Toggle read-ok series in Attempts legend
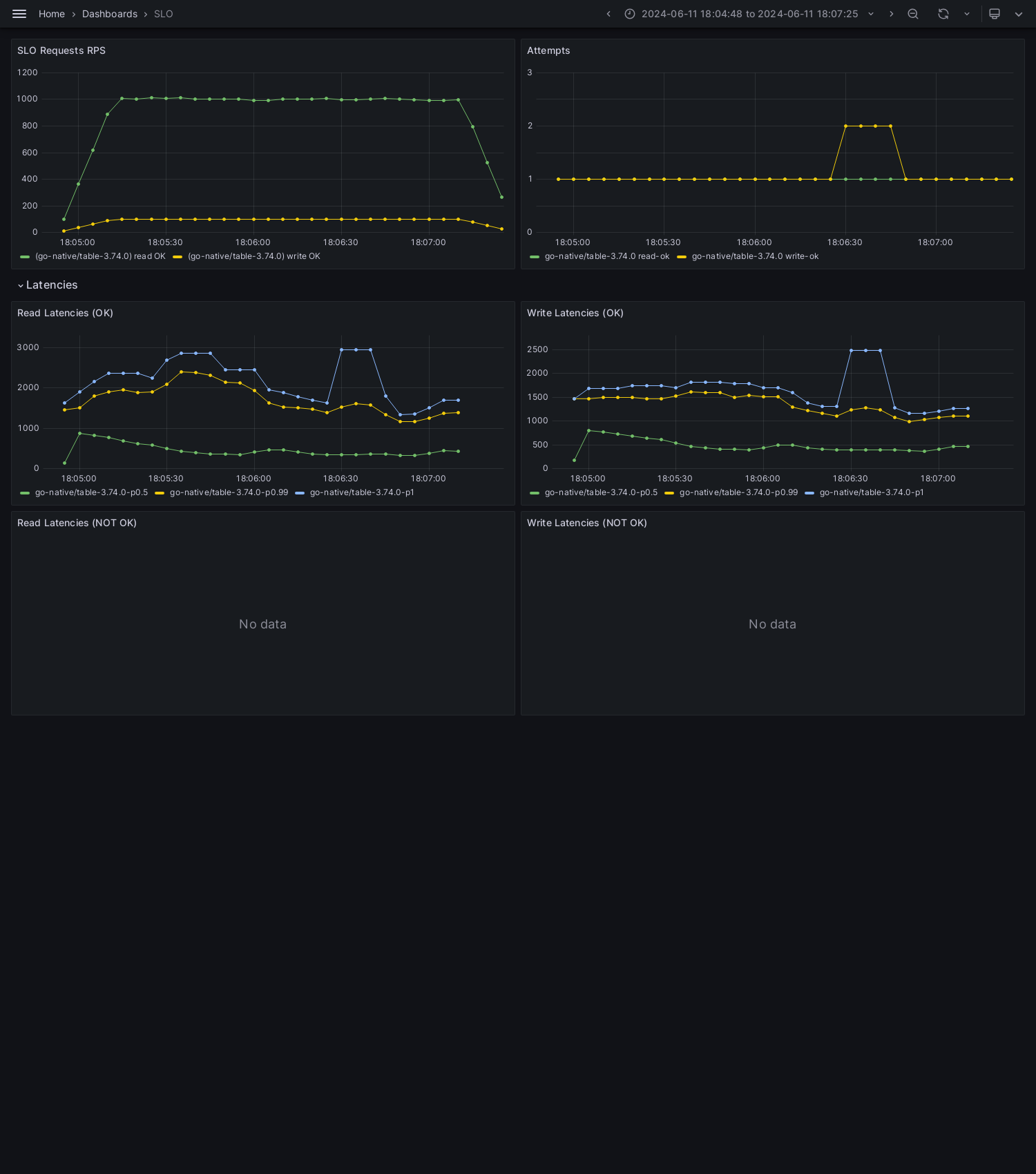Viewport: 1036px width, 1174px height. (607, 256)
